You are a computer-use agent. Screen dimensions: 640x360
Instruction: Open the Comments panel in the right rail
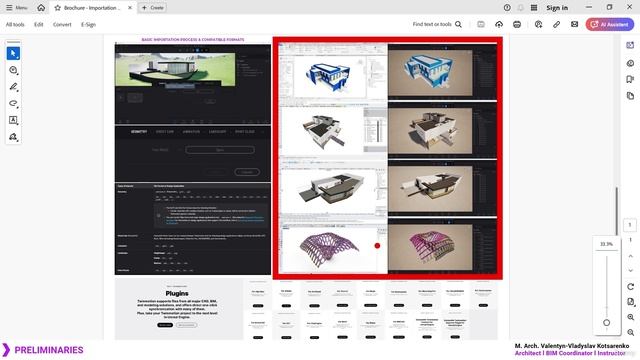coord(630,63)
